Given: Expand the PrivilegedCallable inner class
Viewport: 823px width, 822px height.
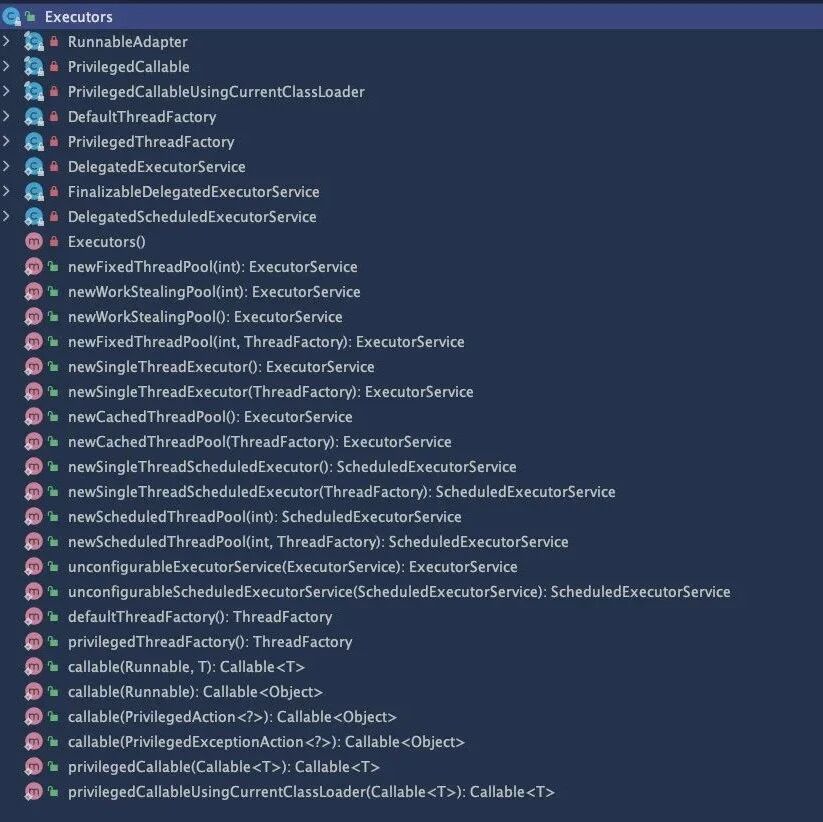Looking at the screenshot, I should coord(8,67).
